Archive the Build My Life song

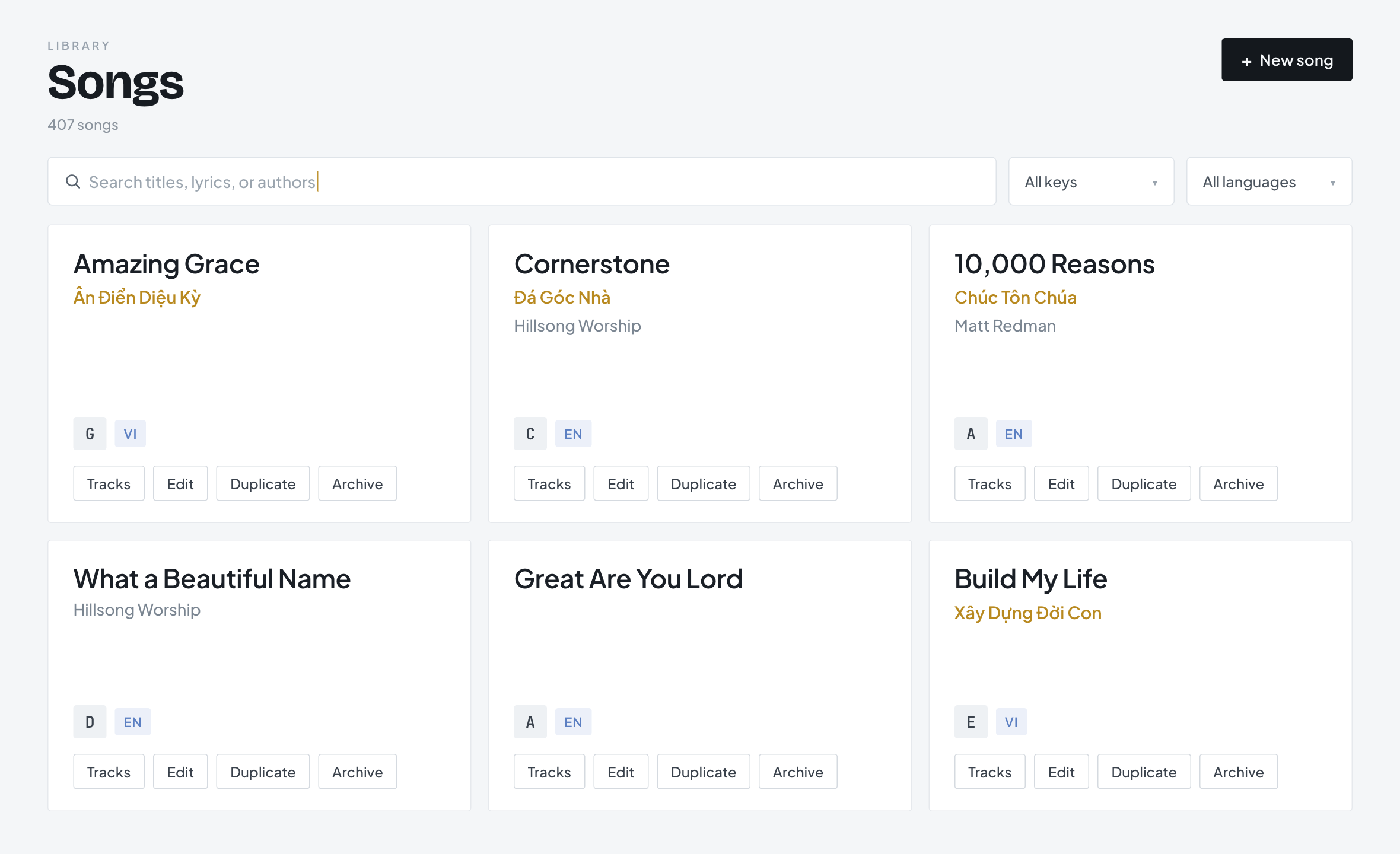(x=1238, y=772)
